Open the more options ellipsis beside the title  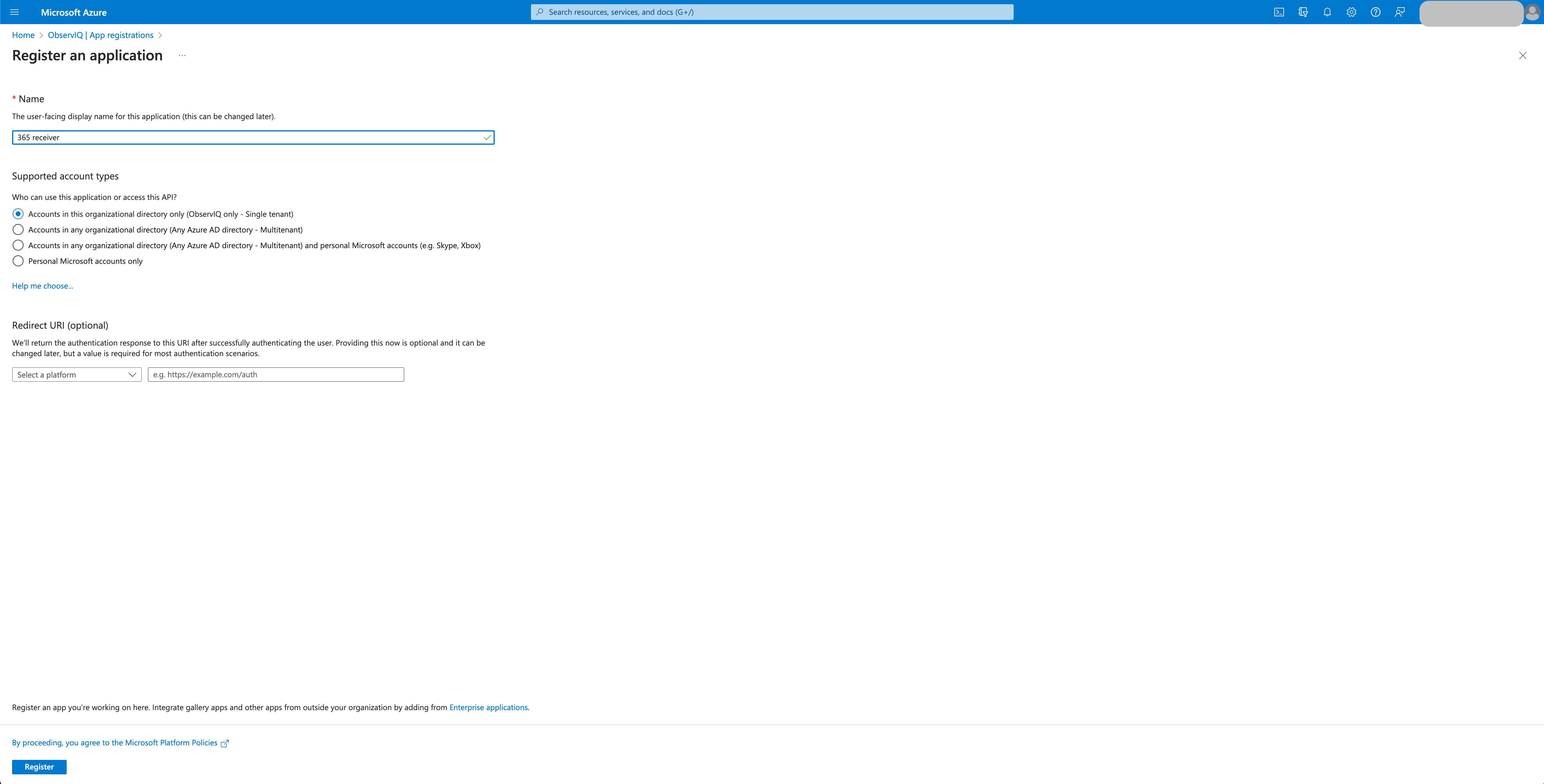(182, 56)
